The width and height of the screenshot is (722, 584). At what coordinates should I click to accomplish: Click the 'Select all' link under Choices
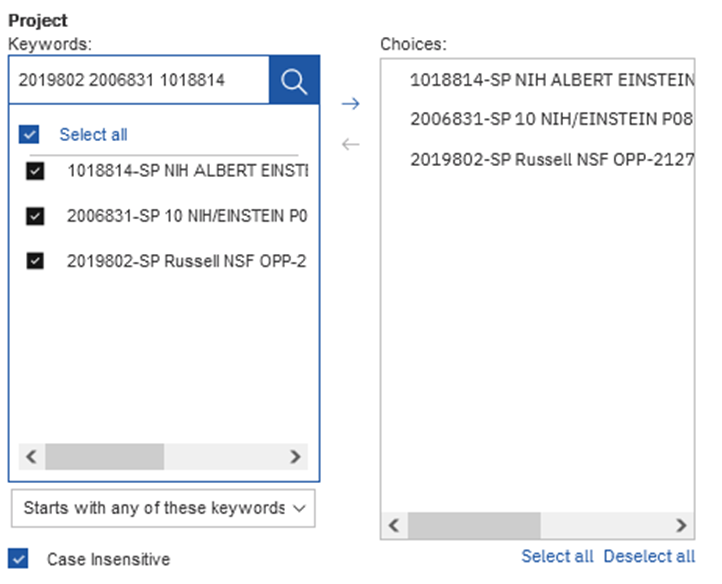(557, 556)
